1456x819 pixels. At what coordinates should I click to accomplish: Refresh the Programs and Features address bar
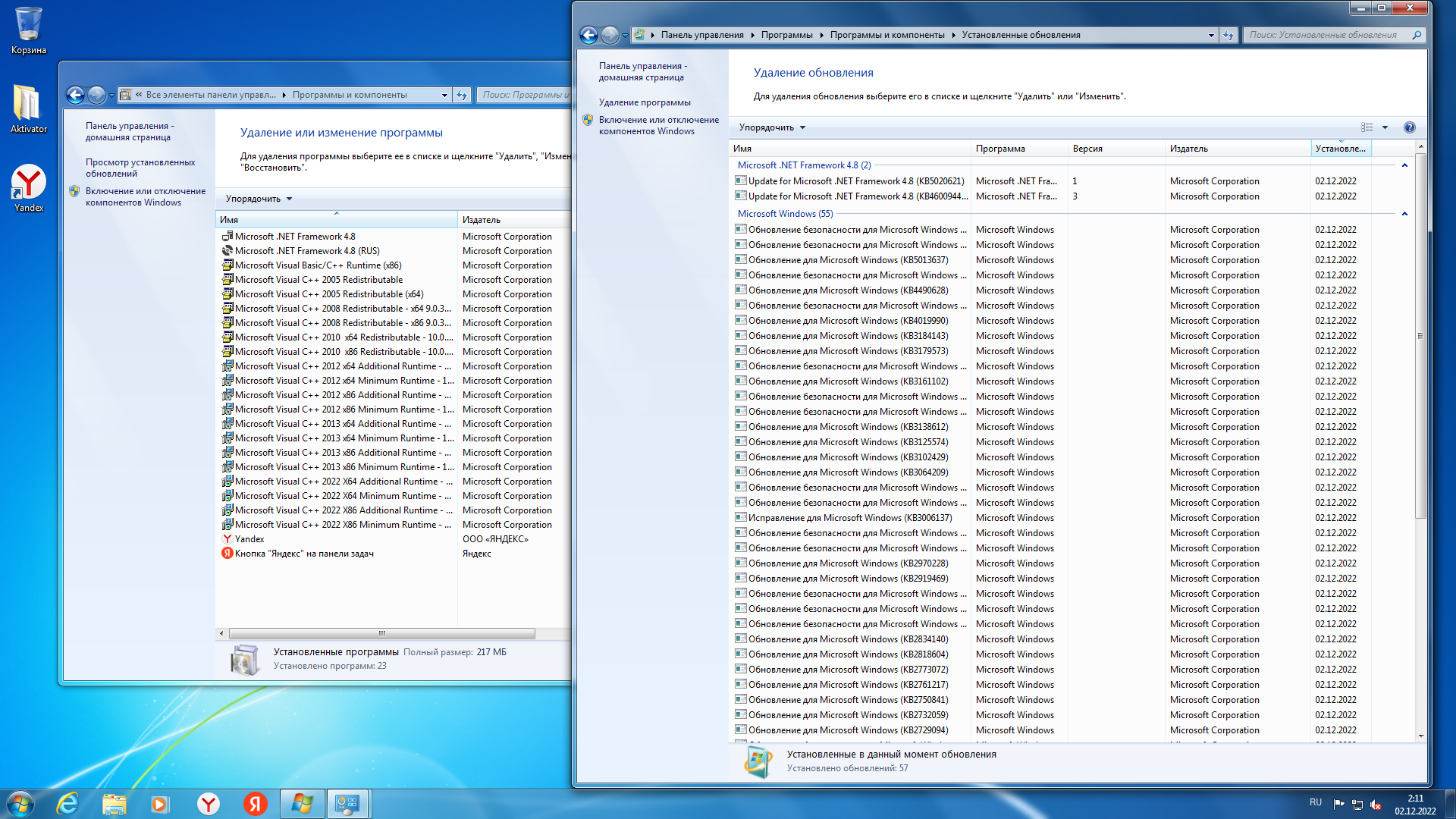pos(462,95)
